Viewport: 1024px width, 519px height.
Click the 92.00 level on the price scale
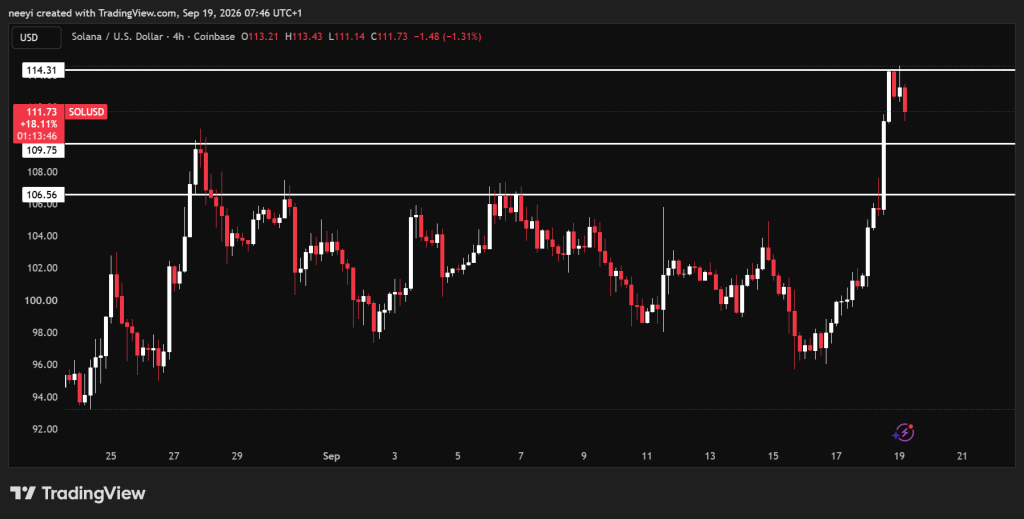click(42, 429)
